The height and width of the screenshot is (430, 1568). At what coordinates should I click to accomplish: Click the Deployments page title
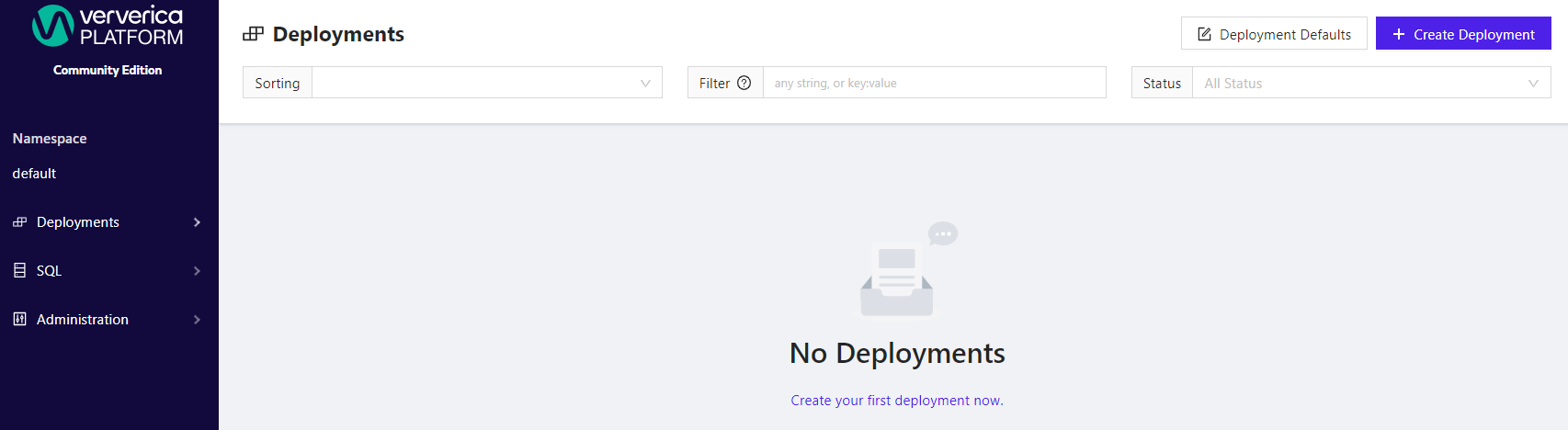pyautogui.click(x=338, y=34)
